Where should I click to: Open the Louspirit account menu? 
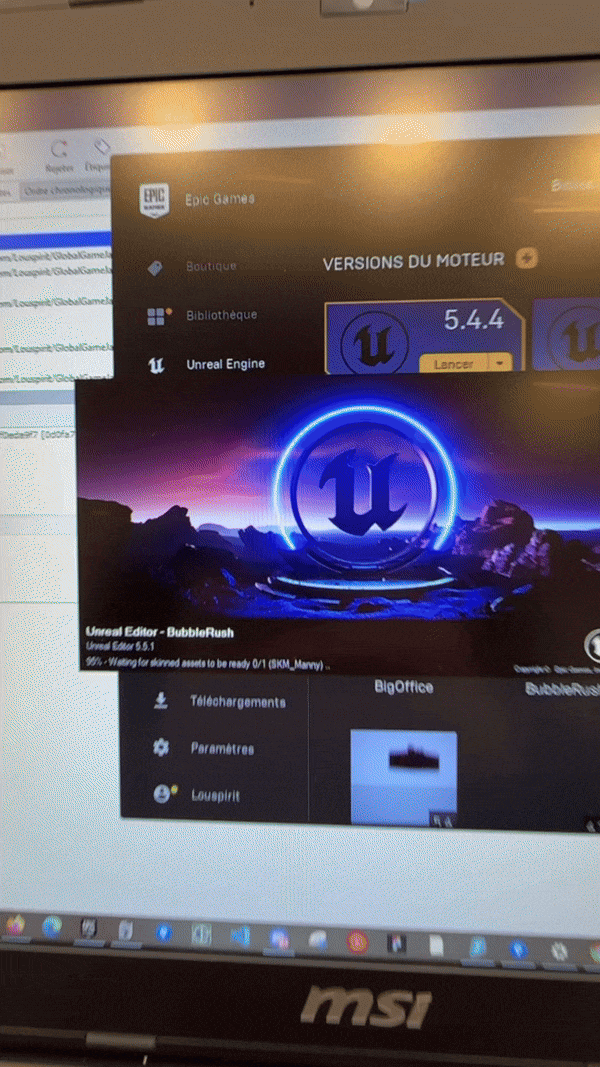click(x=215, y=795)
